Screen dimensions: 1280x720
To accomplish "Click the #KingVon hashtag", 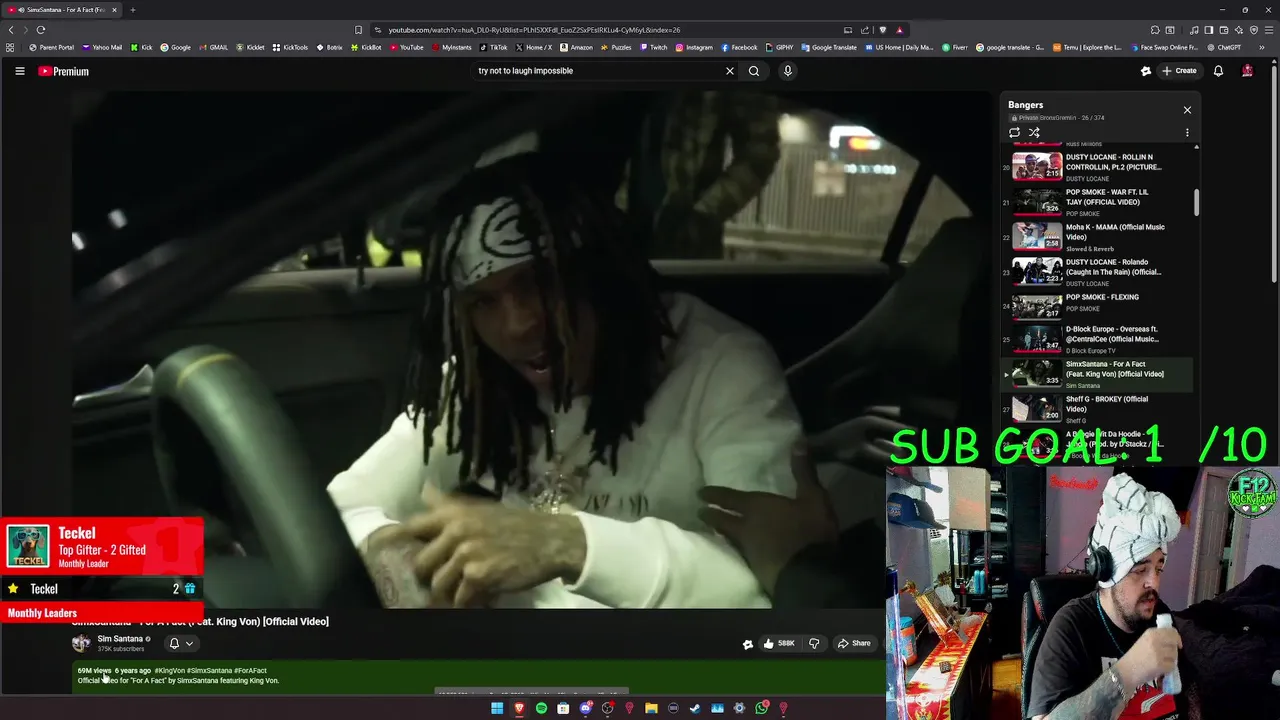I will click(170, 670).
